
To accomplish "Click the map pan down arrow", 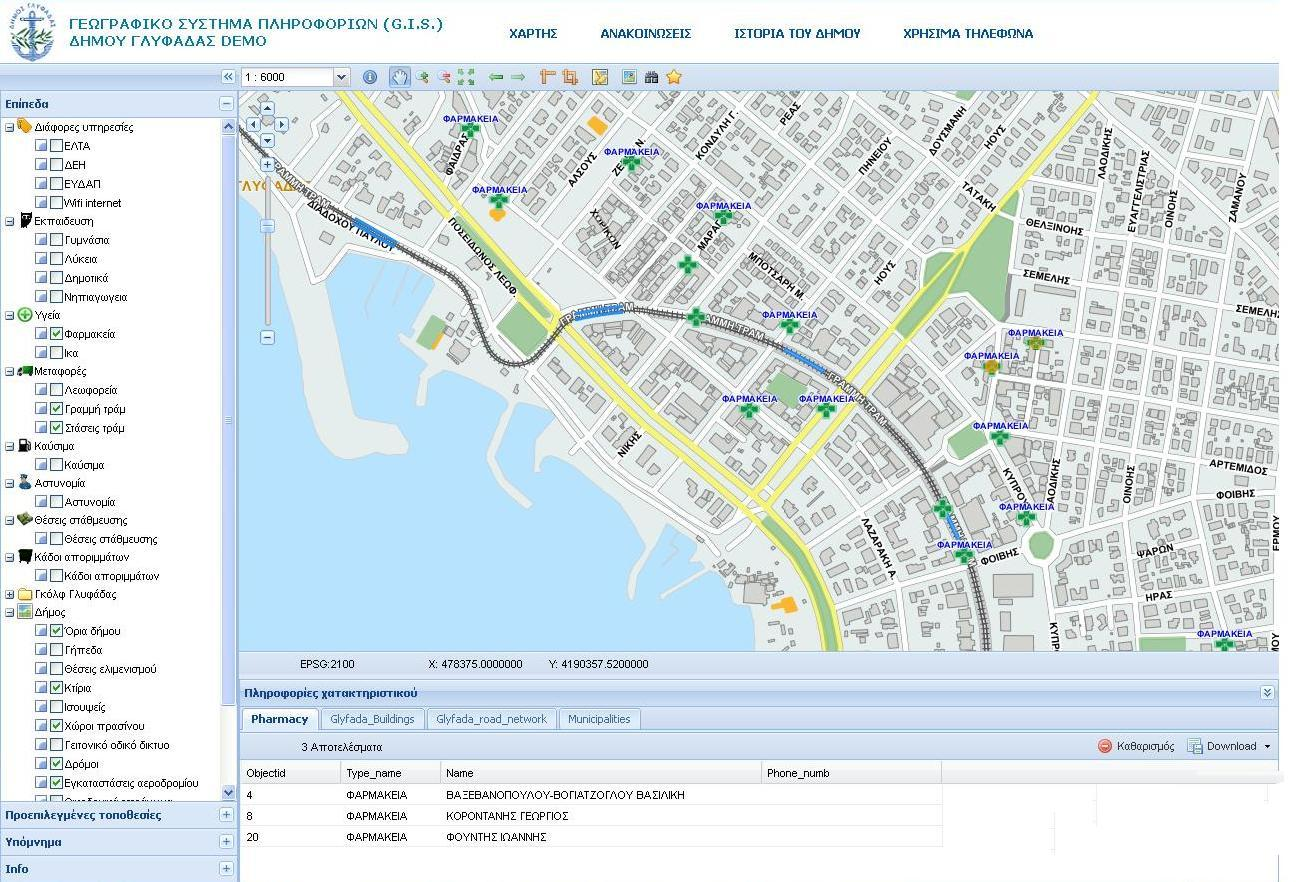I will click(267, 140).
